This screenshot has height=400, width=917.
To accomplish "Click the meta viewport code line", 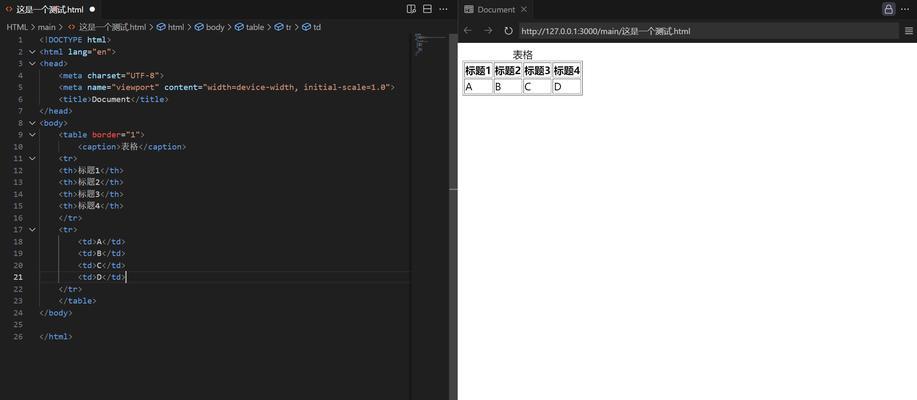I will click(227, 87).
